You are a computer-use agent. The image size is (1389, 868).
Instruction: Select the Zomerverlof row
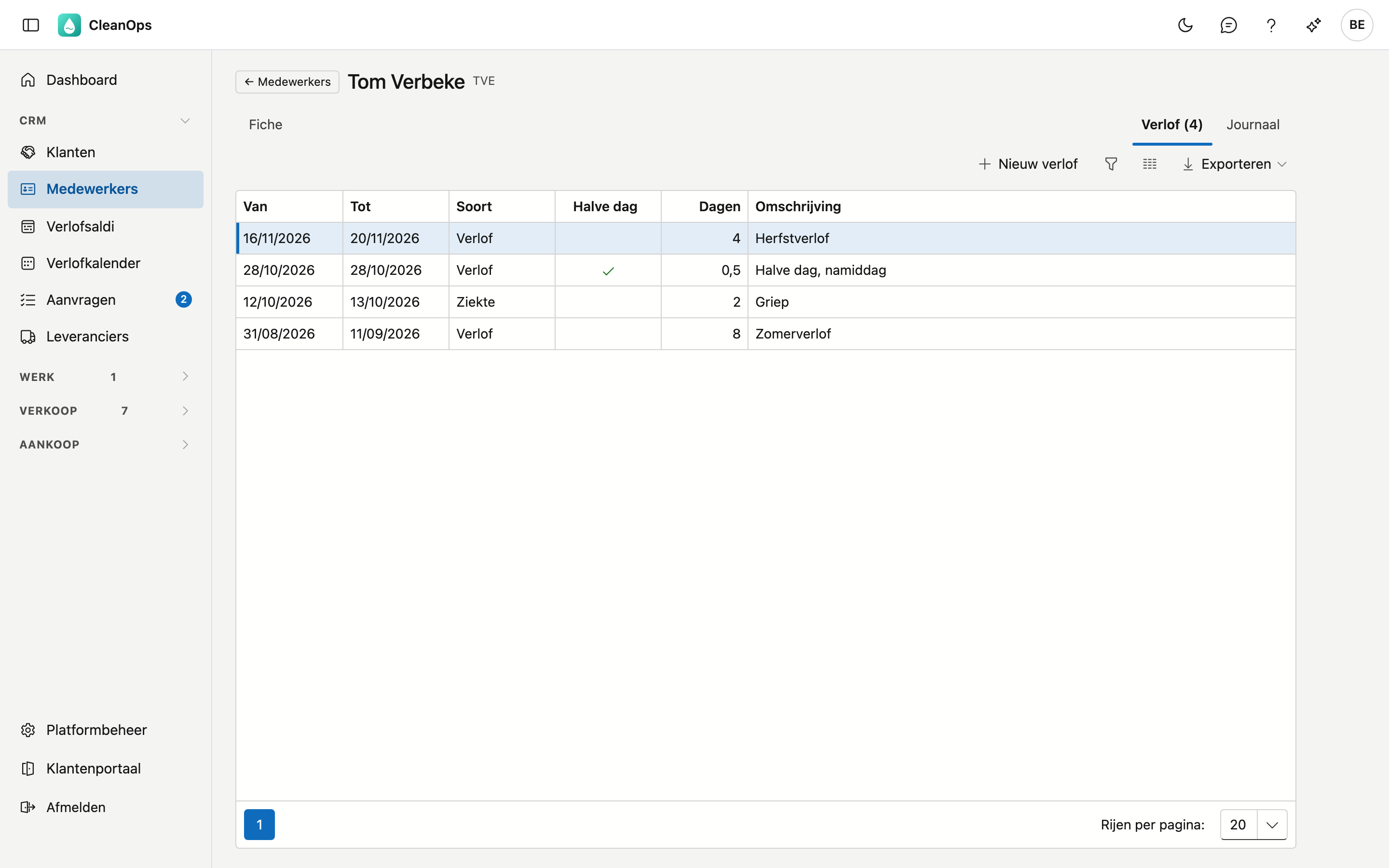[766, 334]
